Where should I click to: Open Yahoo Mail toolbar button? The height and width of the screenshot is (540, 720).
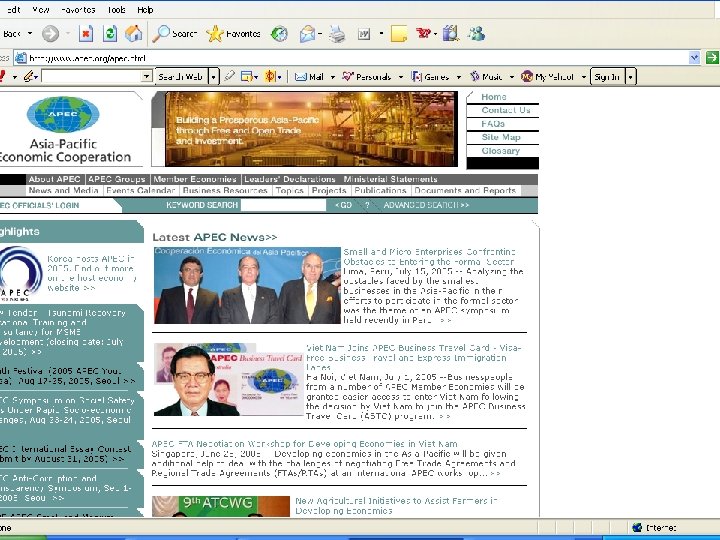pyautogui.click(x=309, y=77)
